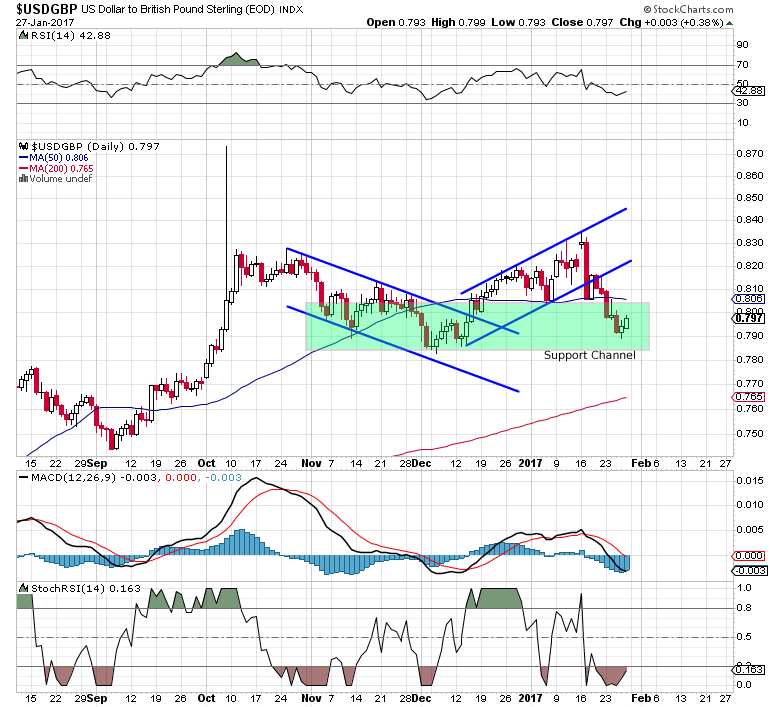Click the Volume bars legend icon

pyautogui.click(x=23, y=179)
